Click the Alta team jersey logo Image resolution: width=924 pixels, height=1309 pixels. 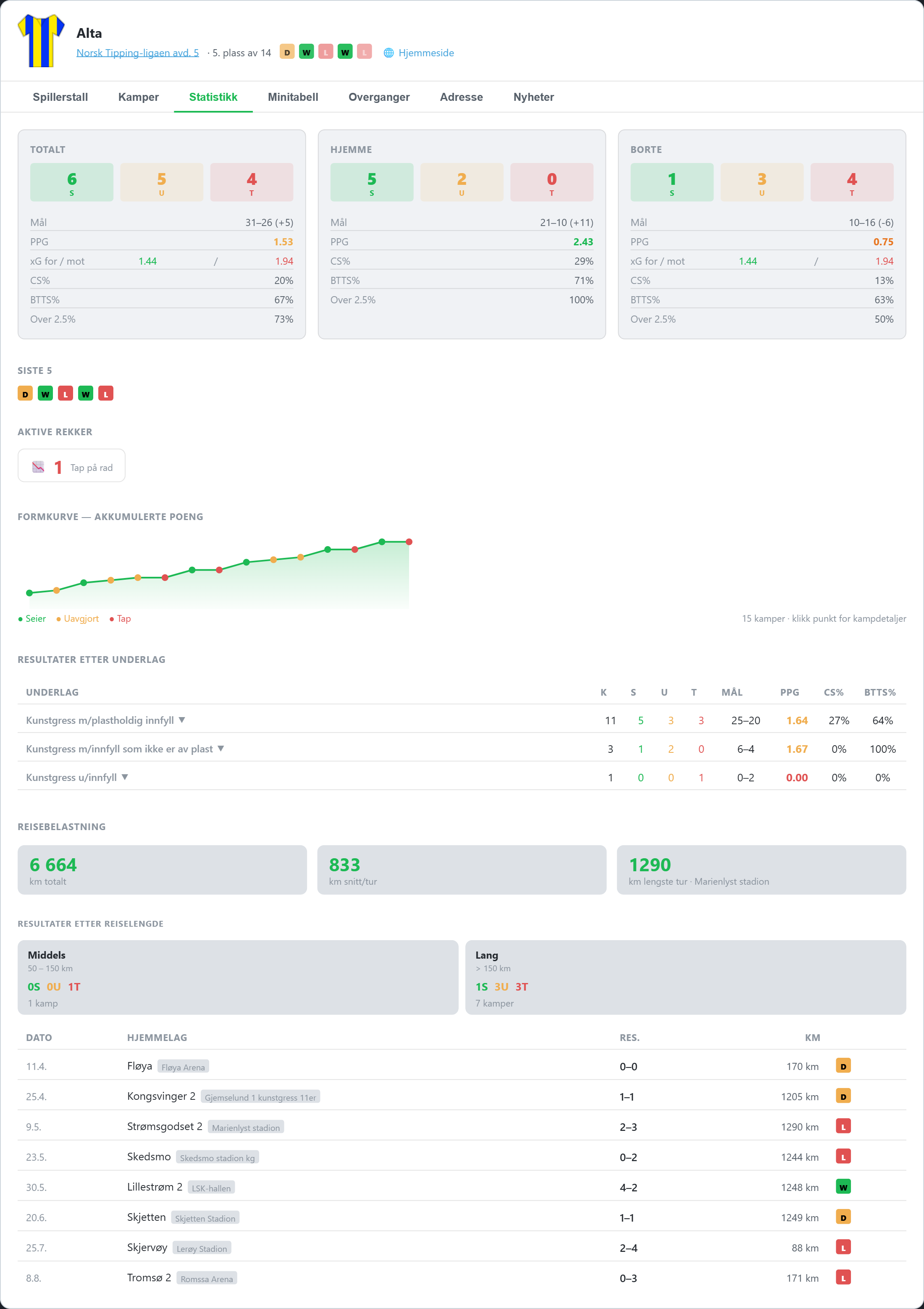(41, 41)
